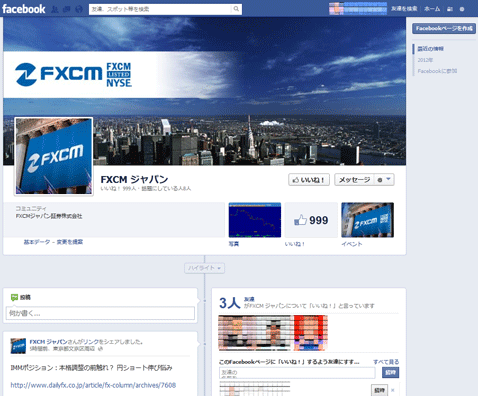
Task: Click FXCM ジャパン avatar in the post
Action: coord(18,346)
